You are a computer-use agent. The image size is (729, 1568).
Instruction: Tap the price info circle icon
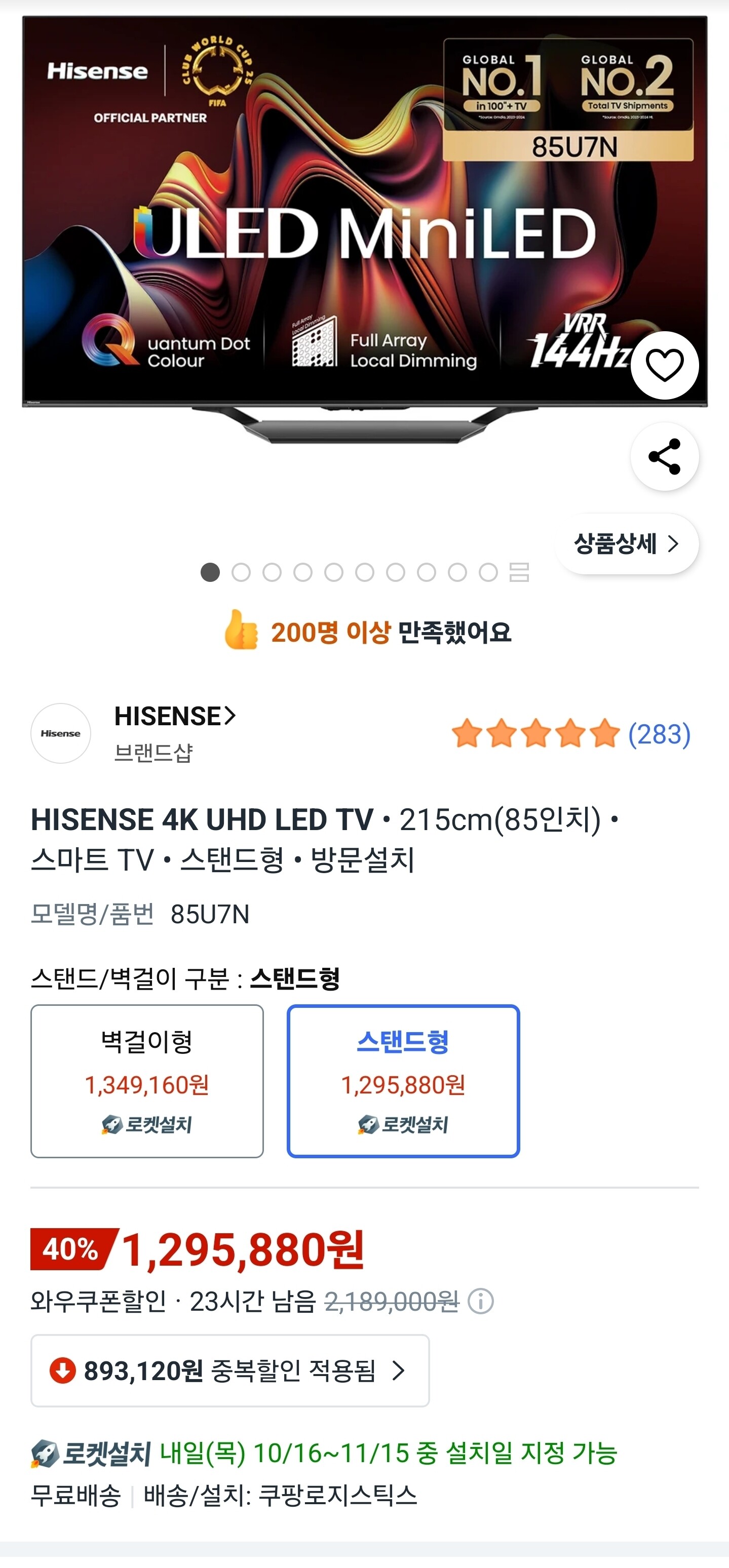[x=481, y=1302]
